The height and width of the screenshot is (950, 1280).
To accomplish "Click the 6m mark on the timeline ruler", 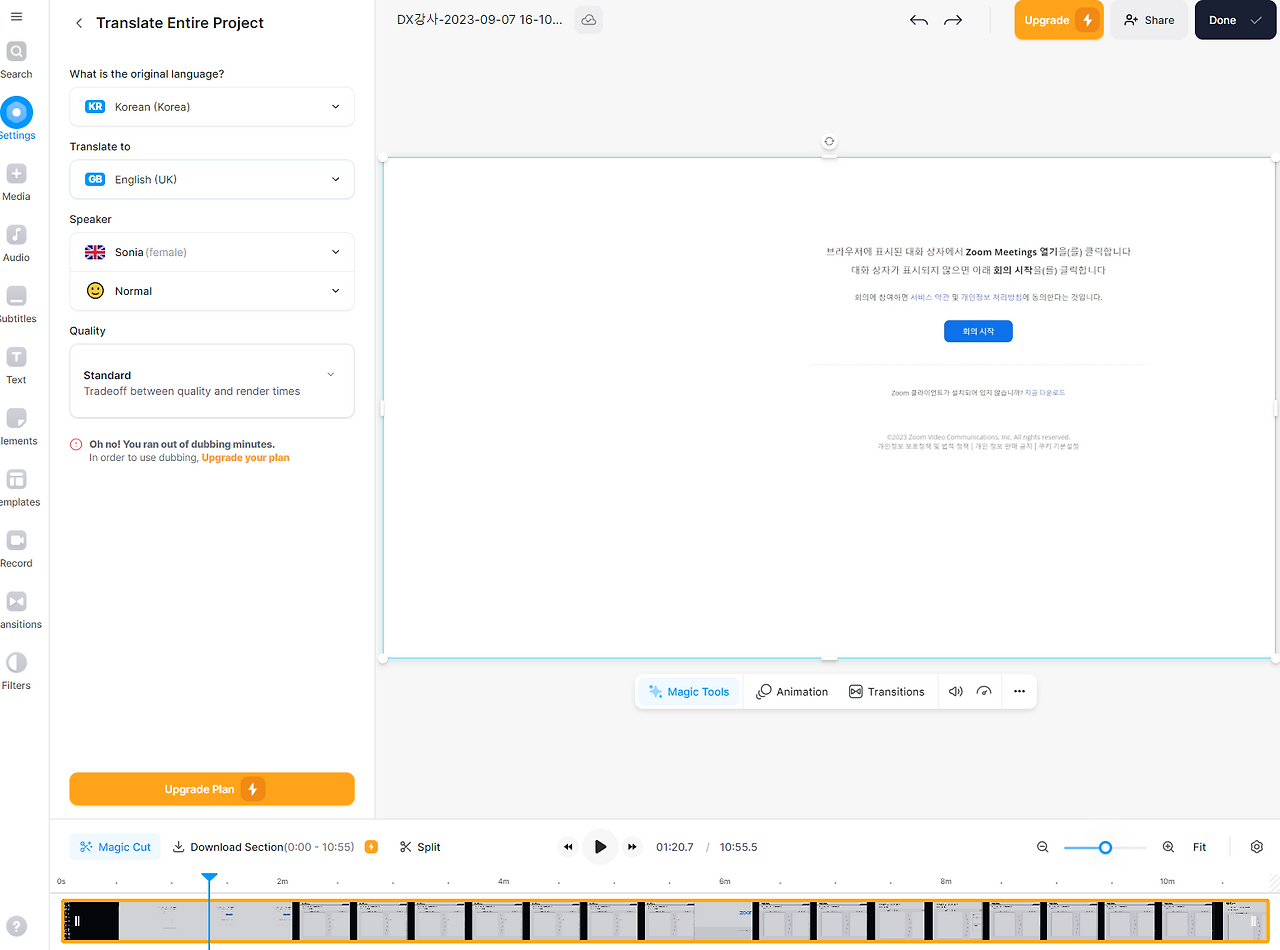I will tap(724, 881).
